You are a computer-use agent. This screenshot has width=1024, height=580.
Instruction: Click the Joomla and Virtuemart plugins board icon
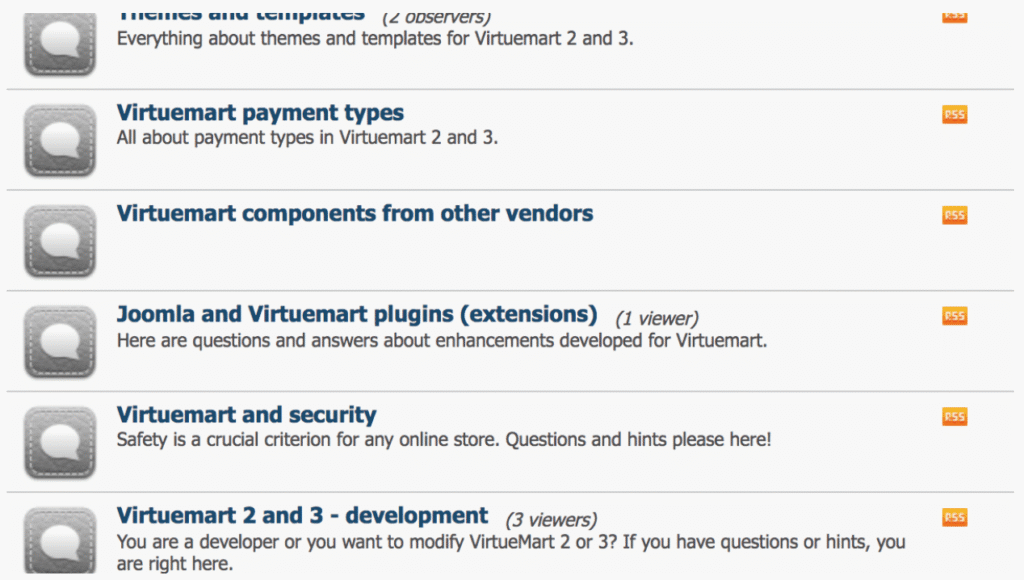coord(60,341)
